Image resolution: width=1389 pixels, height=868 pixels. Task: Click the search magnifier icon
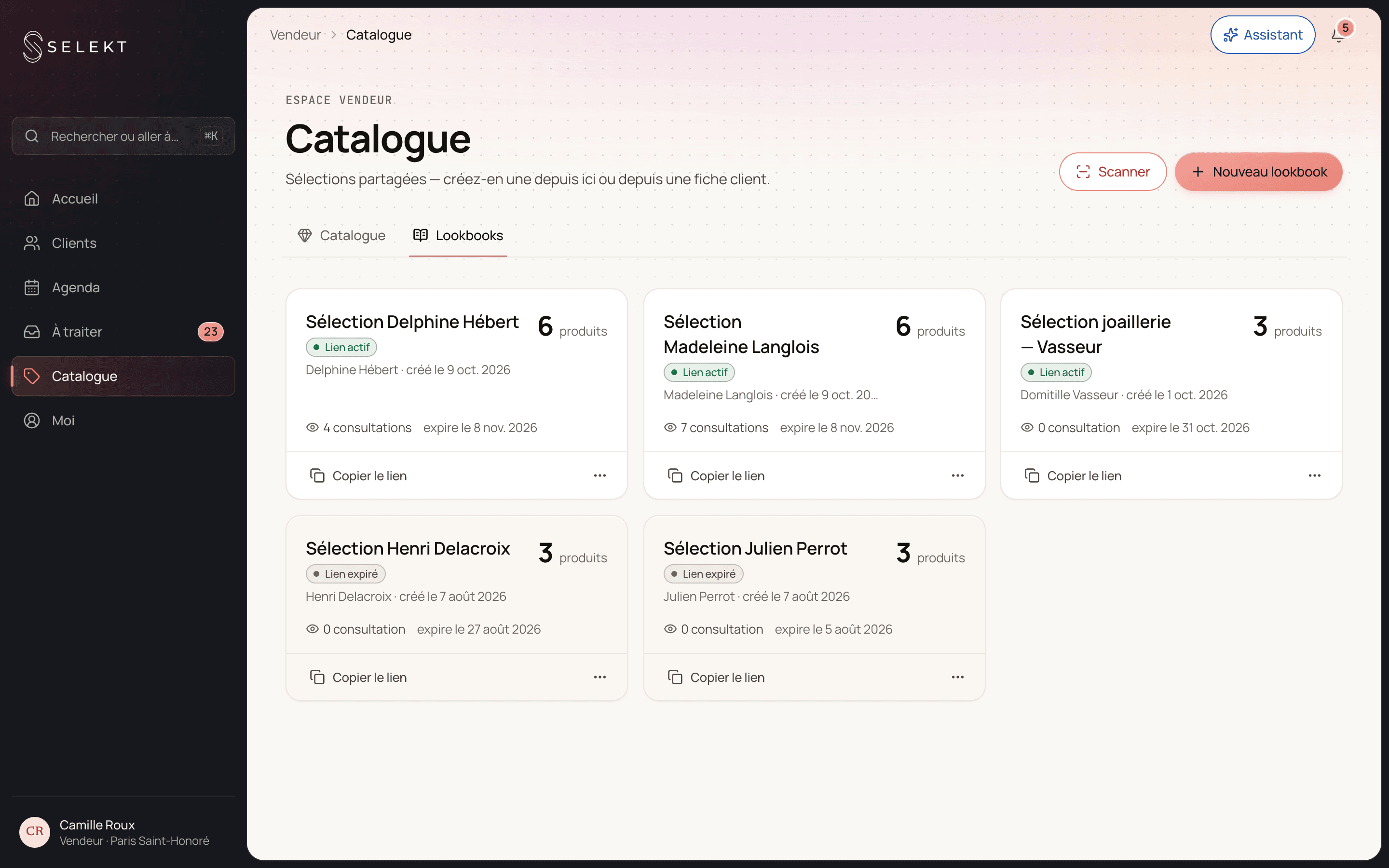tap(32, 136)
